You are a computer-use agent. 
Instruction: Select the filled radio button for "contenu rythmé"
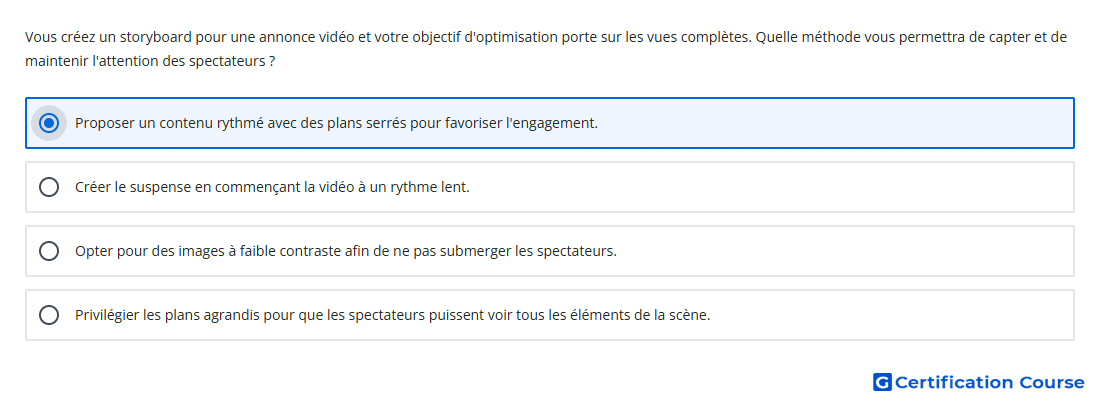[49, 123]
